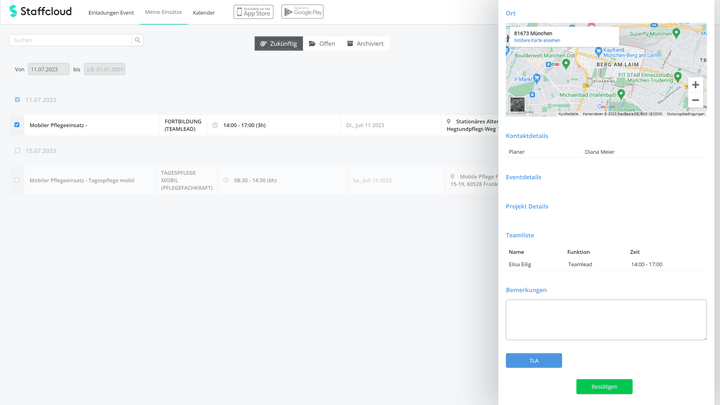The height and width of the screenshot is (405, 720).
Task: Open the Einladungen Event page
Action: coord(111,12)
